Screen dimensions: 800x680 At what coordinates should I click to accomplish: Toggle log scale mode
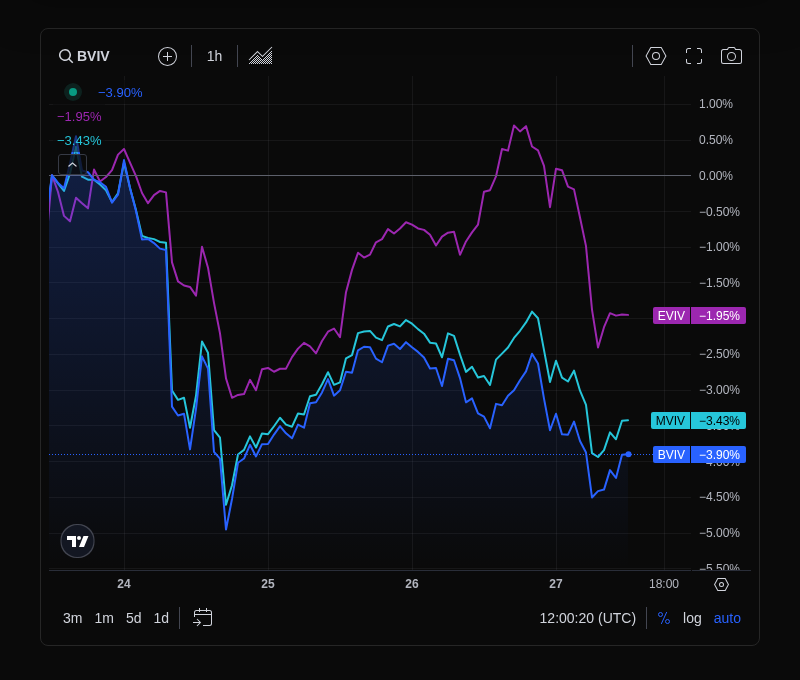(692, 618)
